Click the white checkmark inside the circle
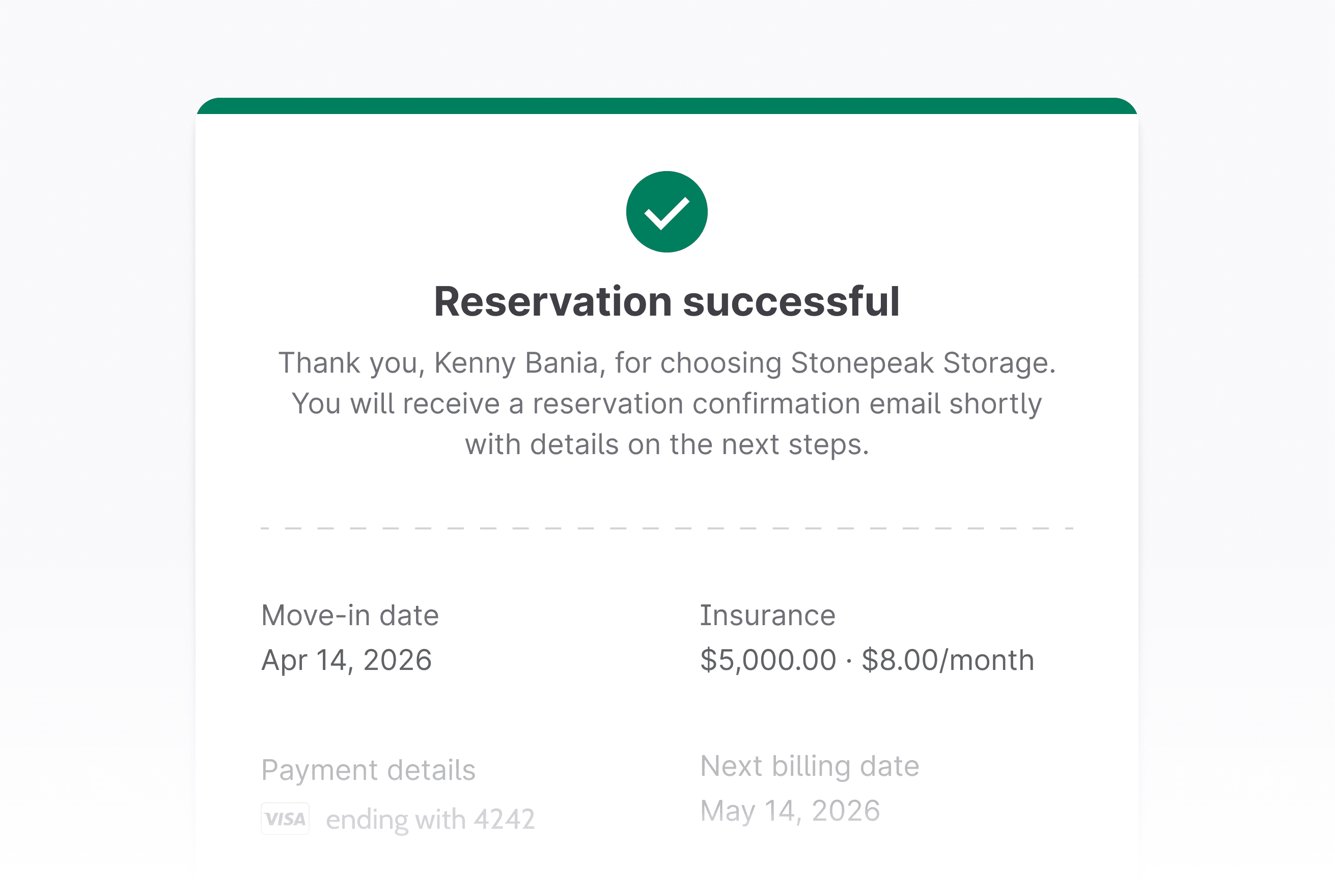The width and height of the screenshot is (1335, 896). [x=666, y=213]
